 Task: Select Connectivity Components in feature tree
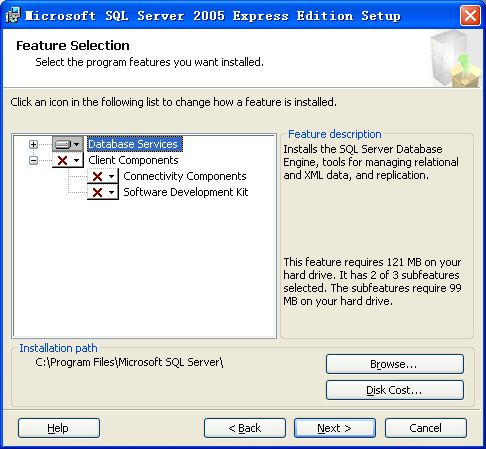tap(185, 176)
